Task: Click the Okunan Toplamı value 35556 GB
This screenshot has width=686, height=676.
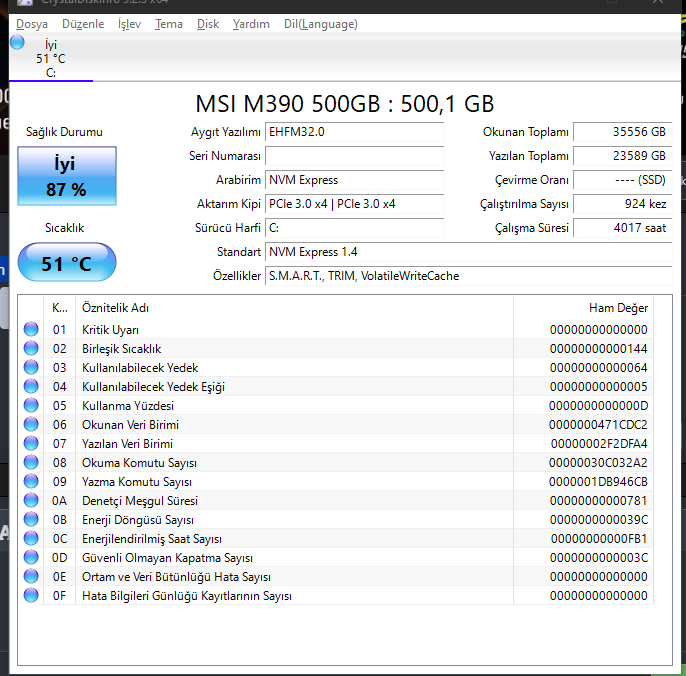Action: click(x=623, y=132)
